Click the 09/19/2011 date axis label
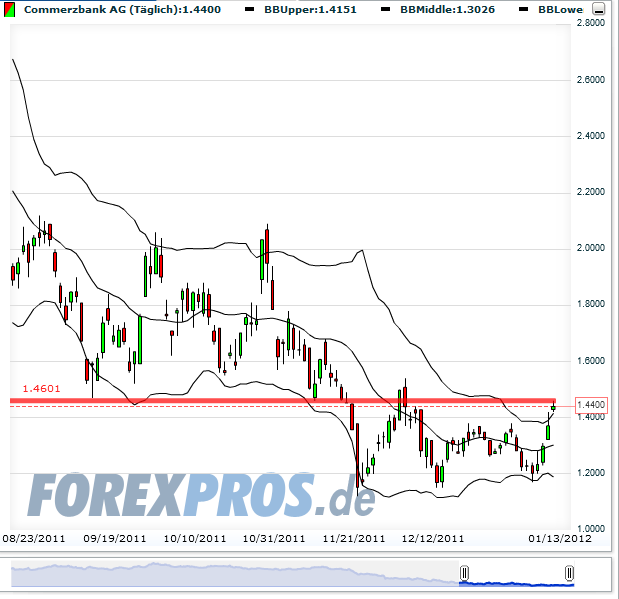 click(114, 539)
